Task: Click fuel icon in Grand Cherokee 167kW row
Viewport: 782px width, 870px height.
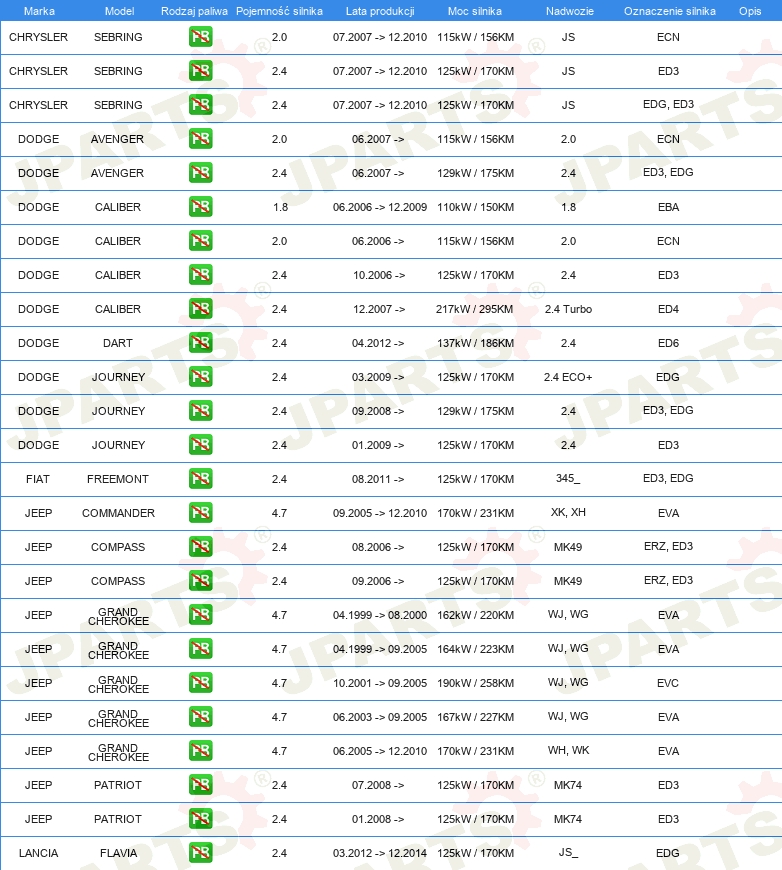Action: 200,717
